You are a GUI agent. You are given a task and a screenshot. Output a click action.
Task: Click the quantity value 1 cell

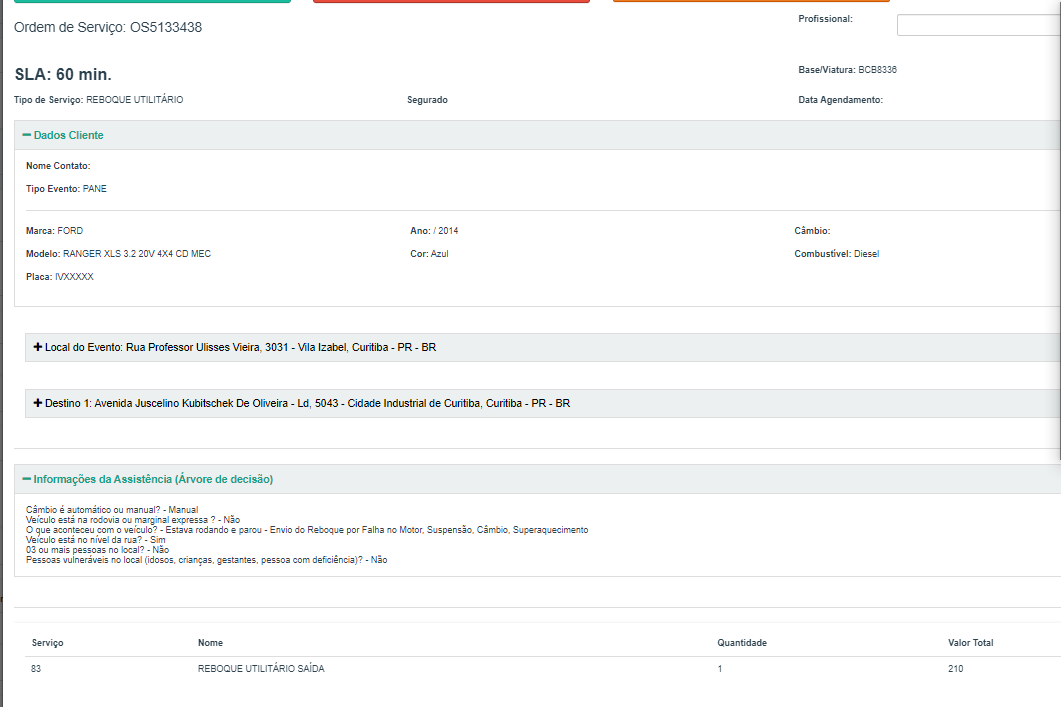(x=720, y=668)
